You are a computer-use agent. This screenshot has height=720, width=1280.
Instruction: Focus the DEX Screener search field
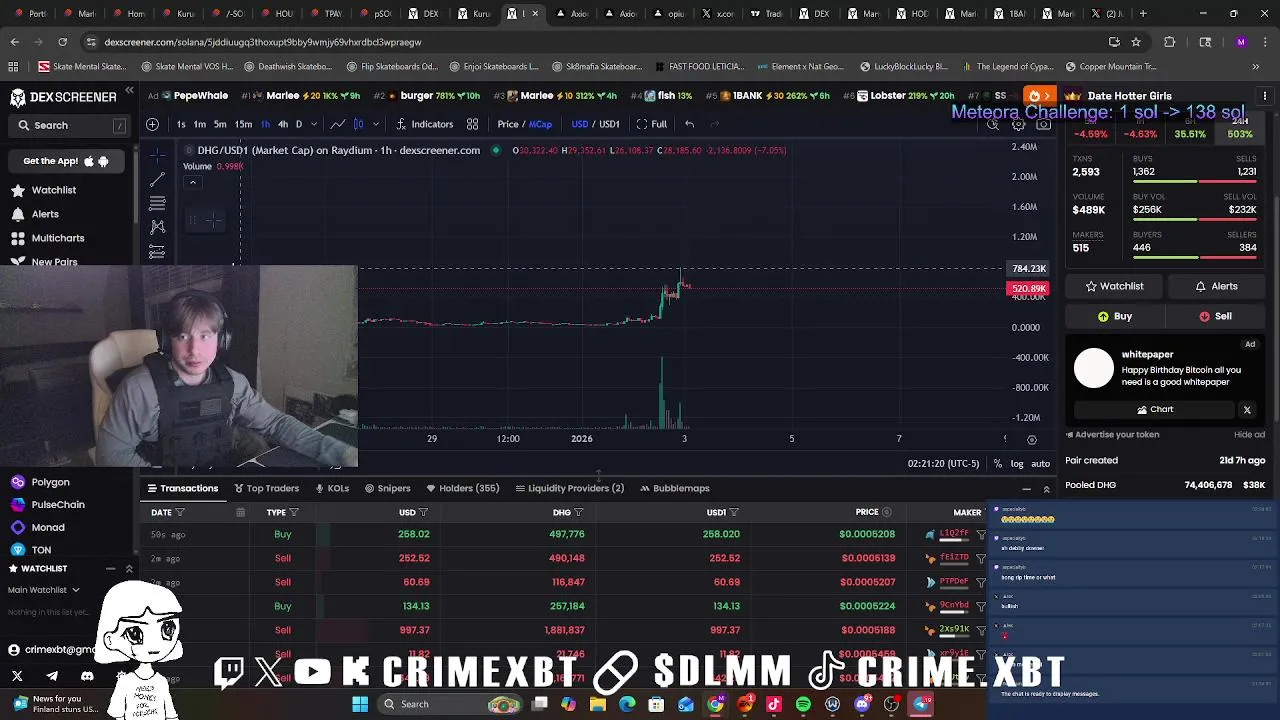tap(70, 125)
